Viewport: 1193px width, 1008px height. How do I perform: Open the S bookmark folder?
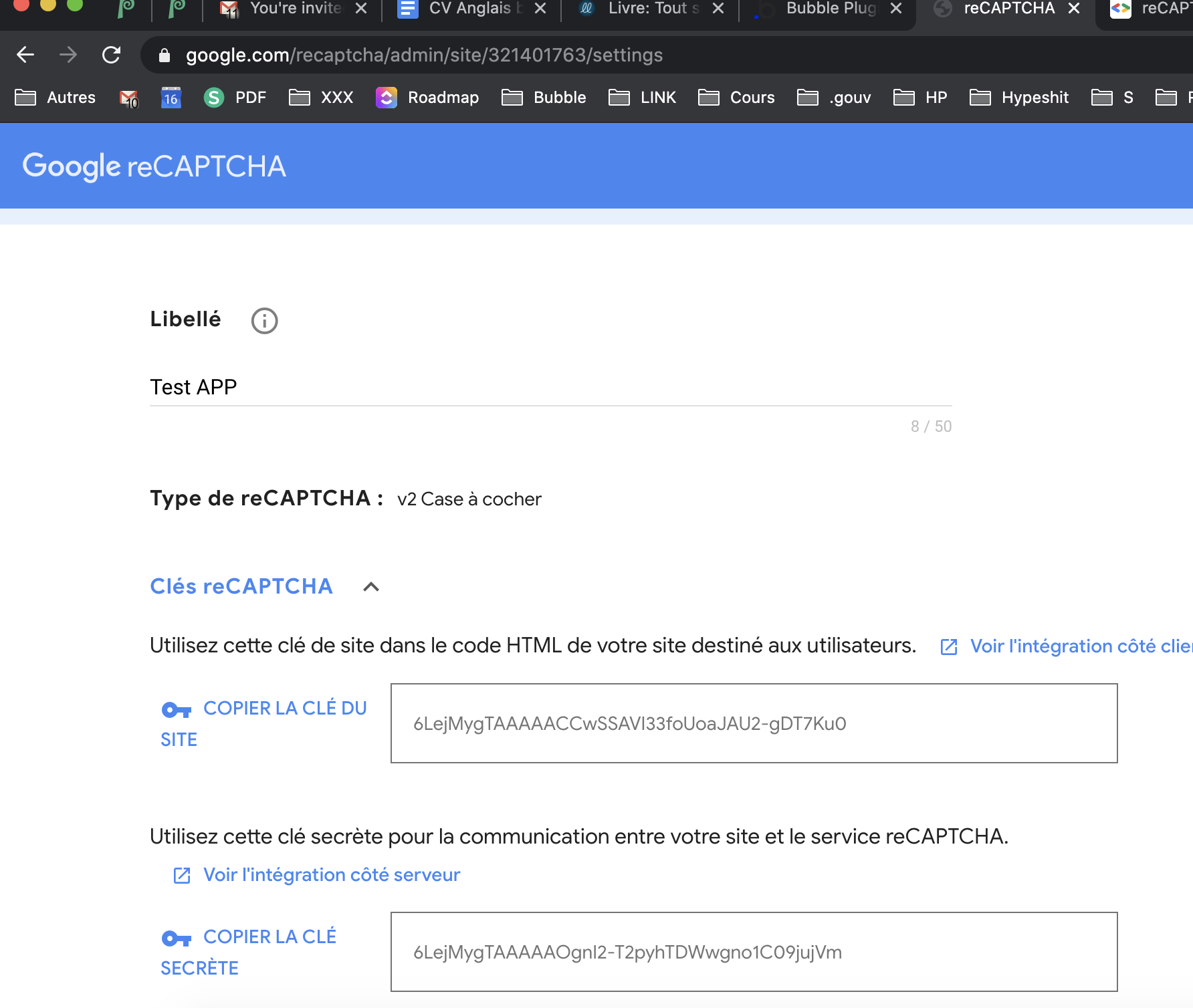tap(1112, 98)
